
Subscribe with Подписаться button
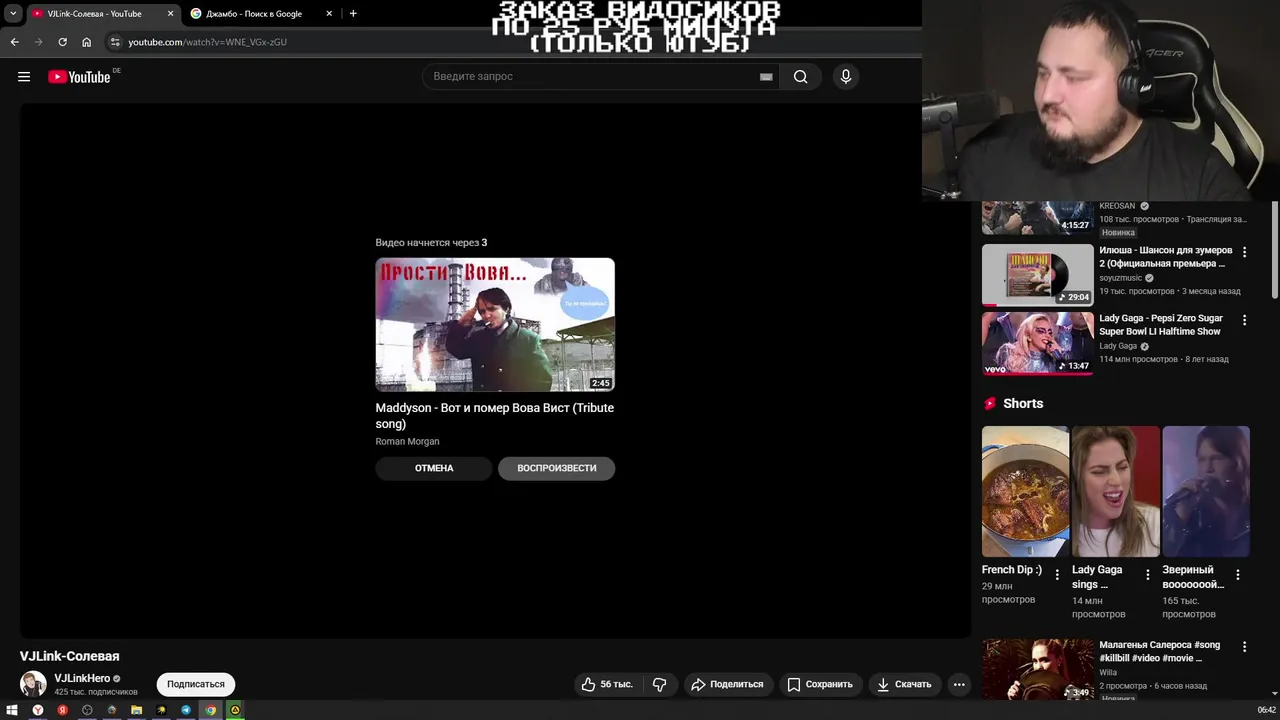(x=195, y=684)
